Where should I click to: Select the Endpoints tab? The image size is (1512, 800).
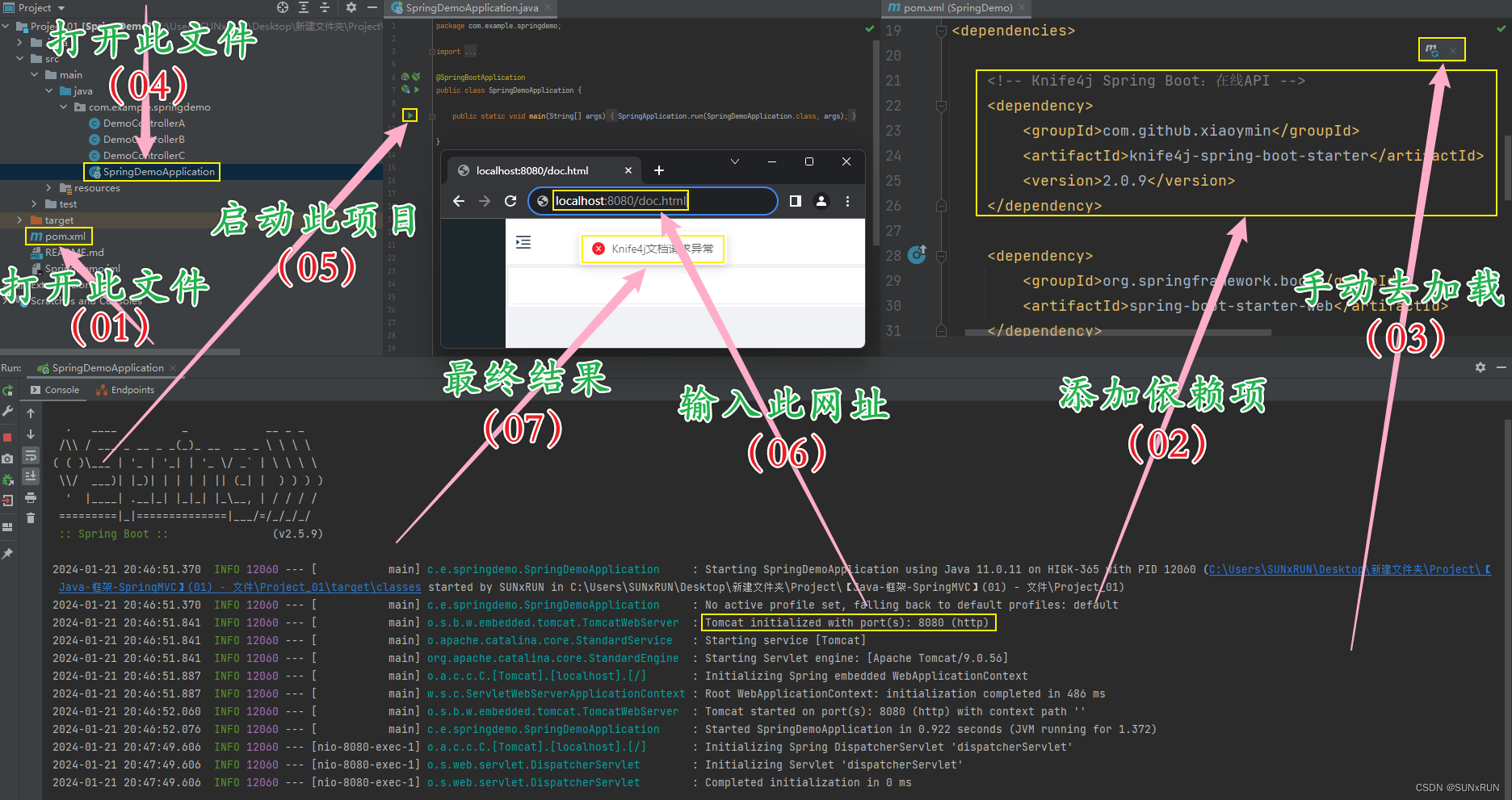125,390
